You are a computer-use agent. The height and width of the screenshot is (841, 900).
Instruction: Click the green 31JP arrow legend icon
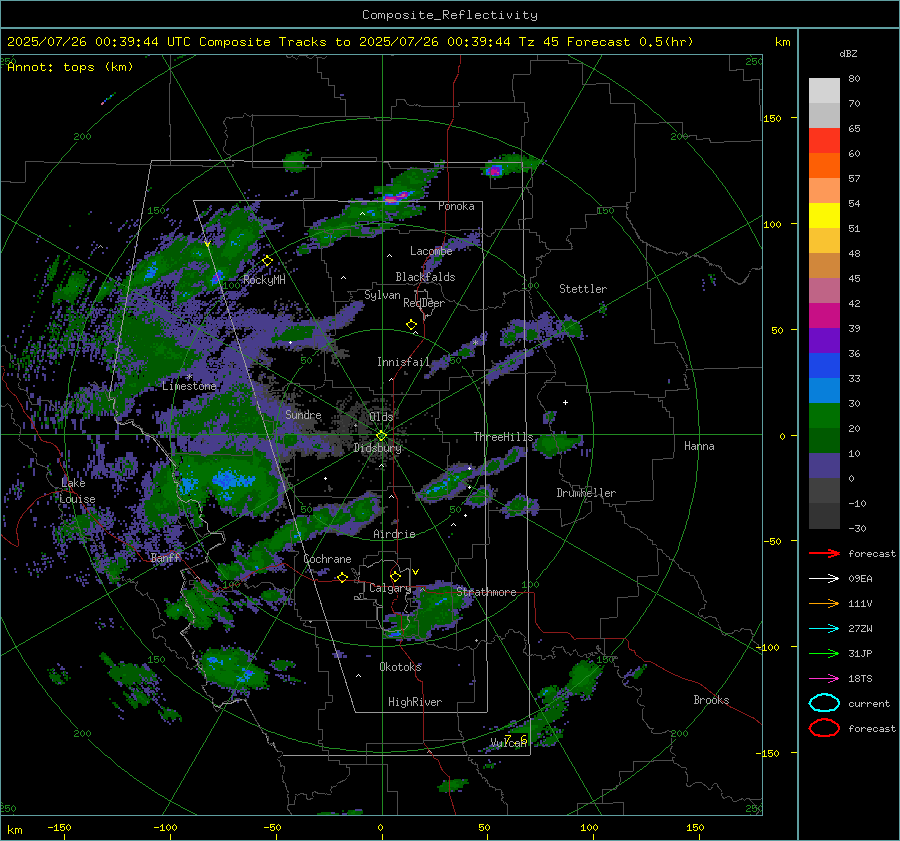824,653
